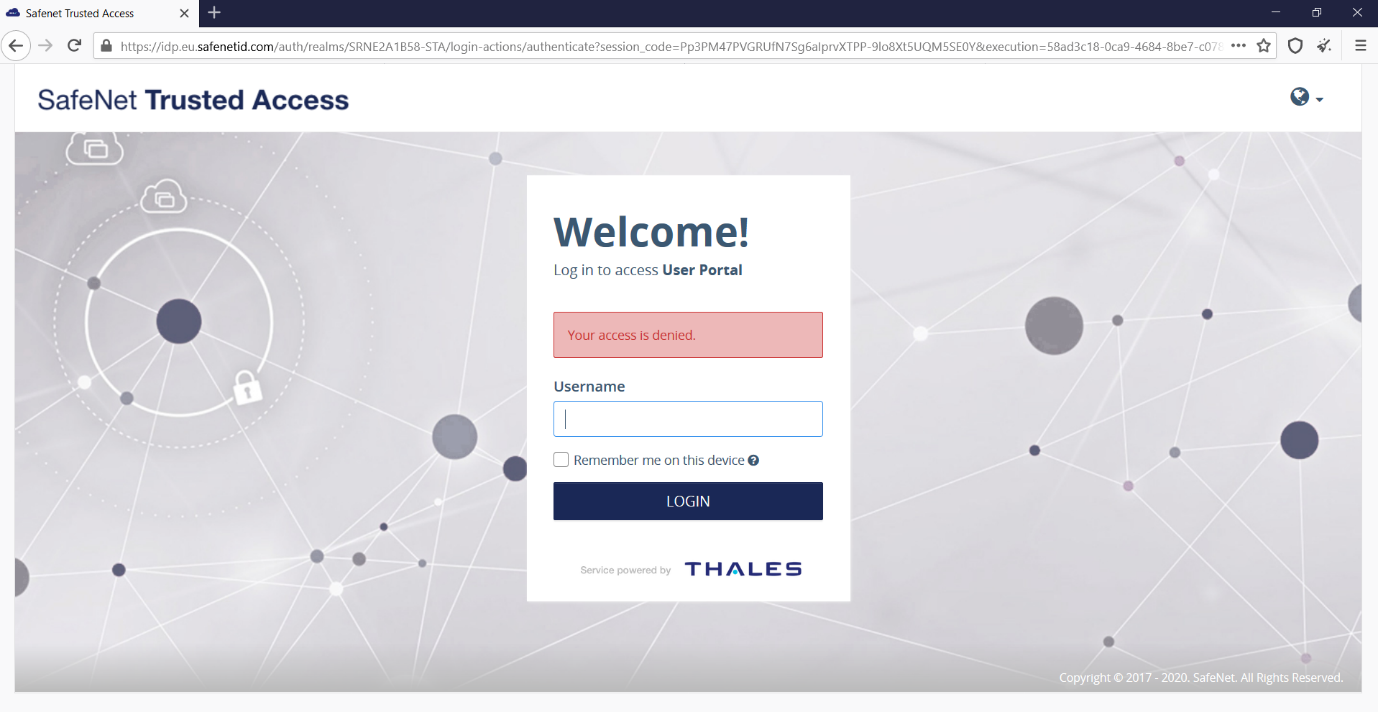1378x712 pixels.
Task: Open the Firefox hamburger menu
Action: pos(1361,46)
